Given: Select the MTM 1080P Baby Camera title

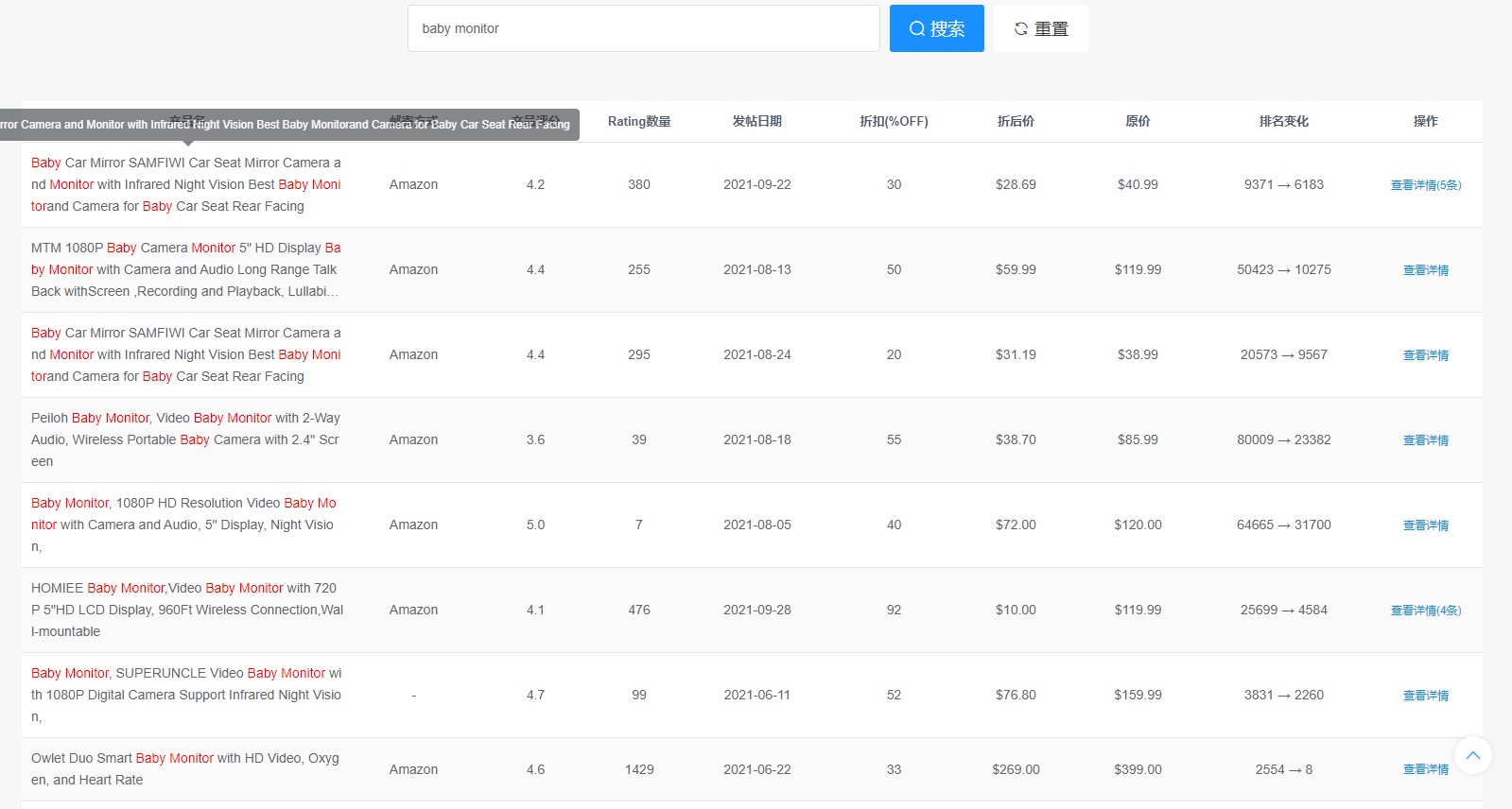Looking at the screenshot, I should tap(186, 269).
